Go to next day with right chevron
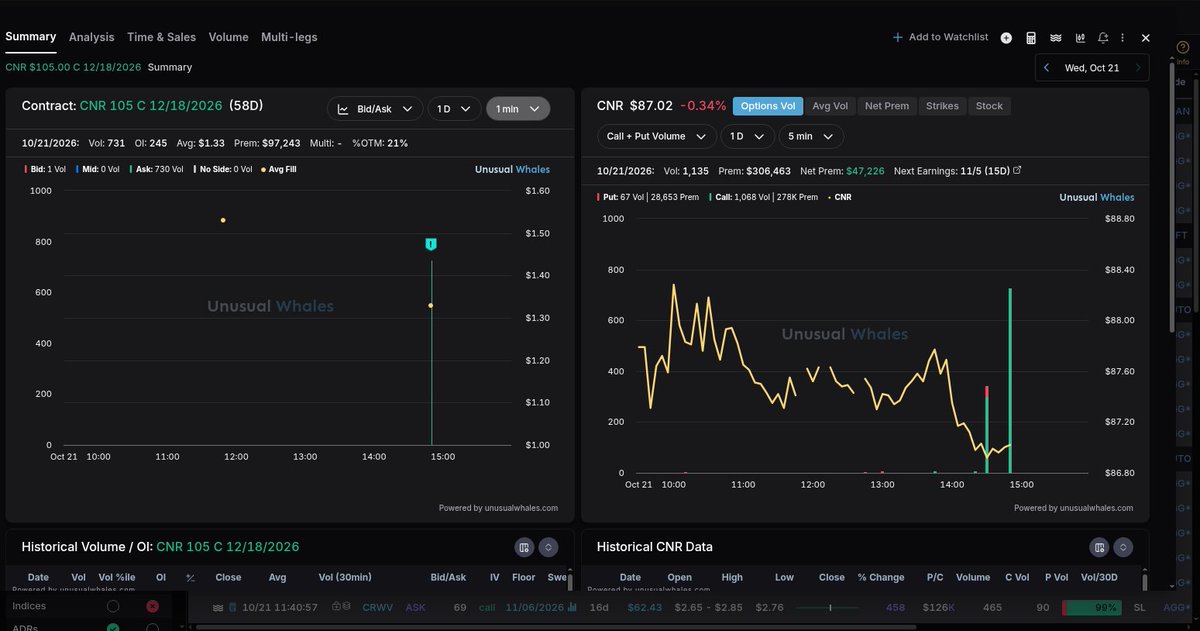 1138,68
